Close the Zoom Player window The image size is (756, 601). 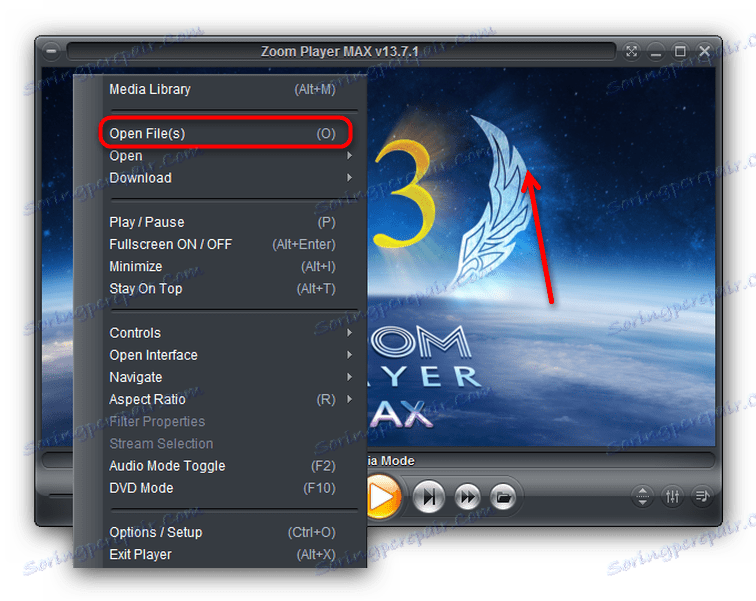704,51
